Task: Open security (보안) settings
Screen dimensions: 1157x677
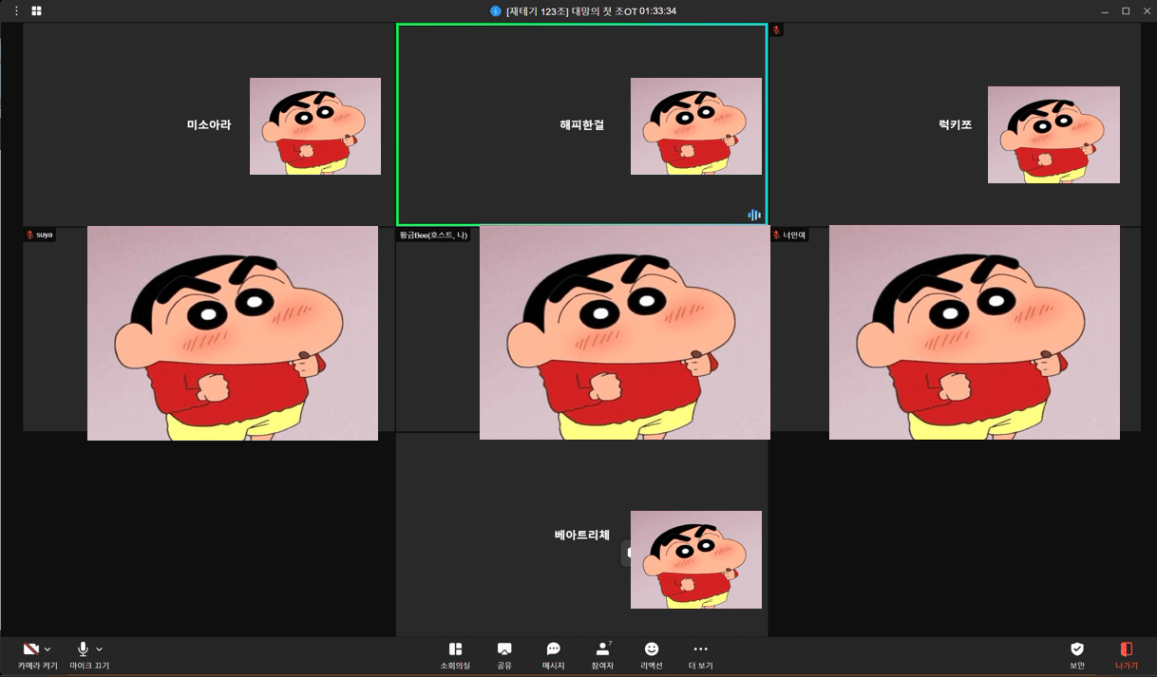Action: (1077, 656)
